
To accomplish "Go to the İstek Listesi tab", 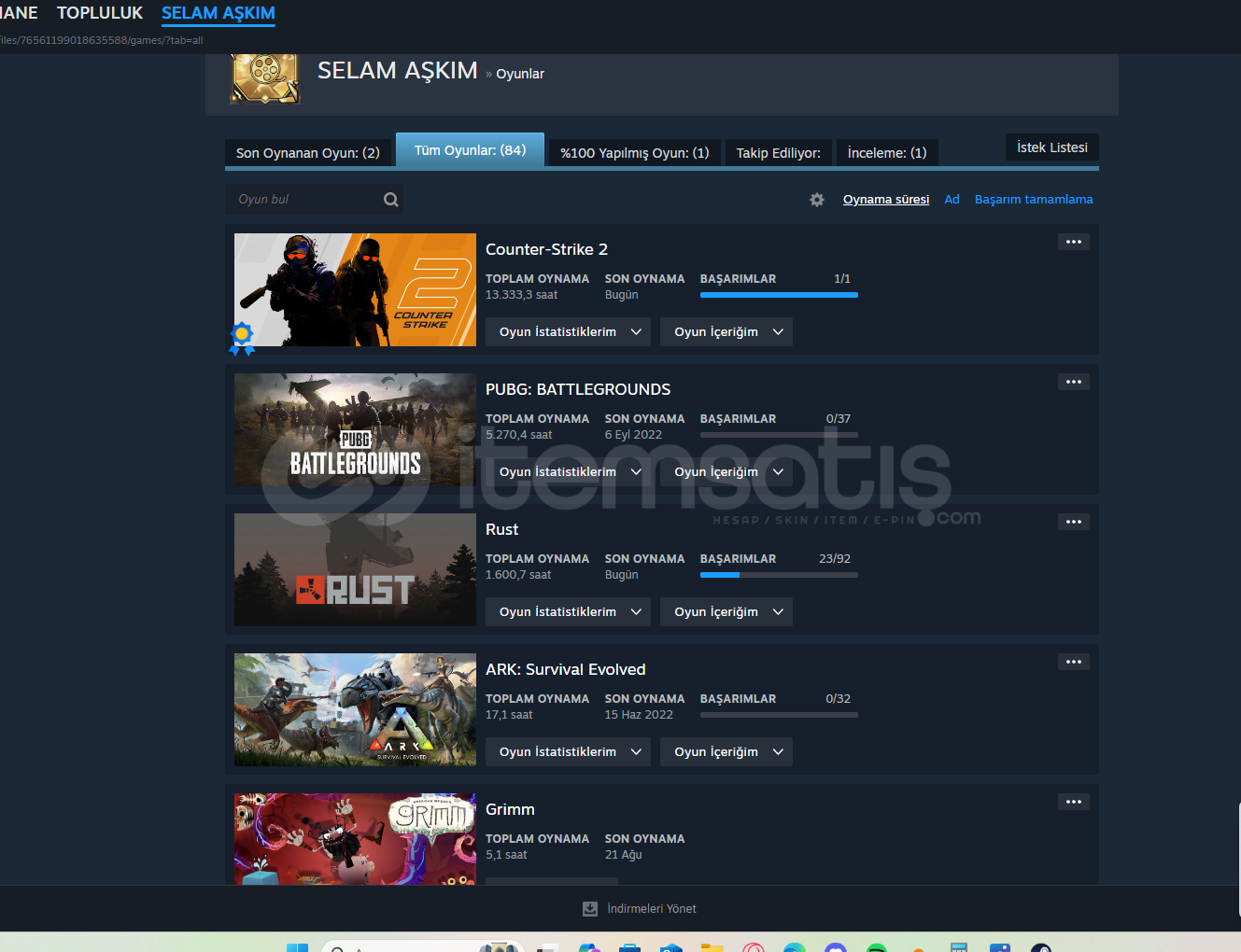I will 1052,147.
